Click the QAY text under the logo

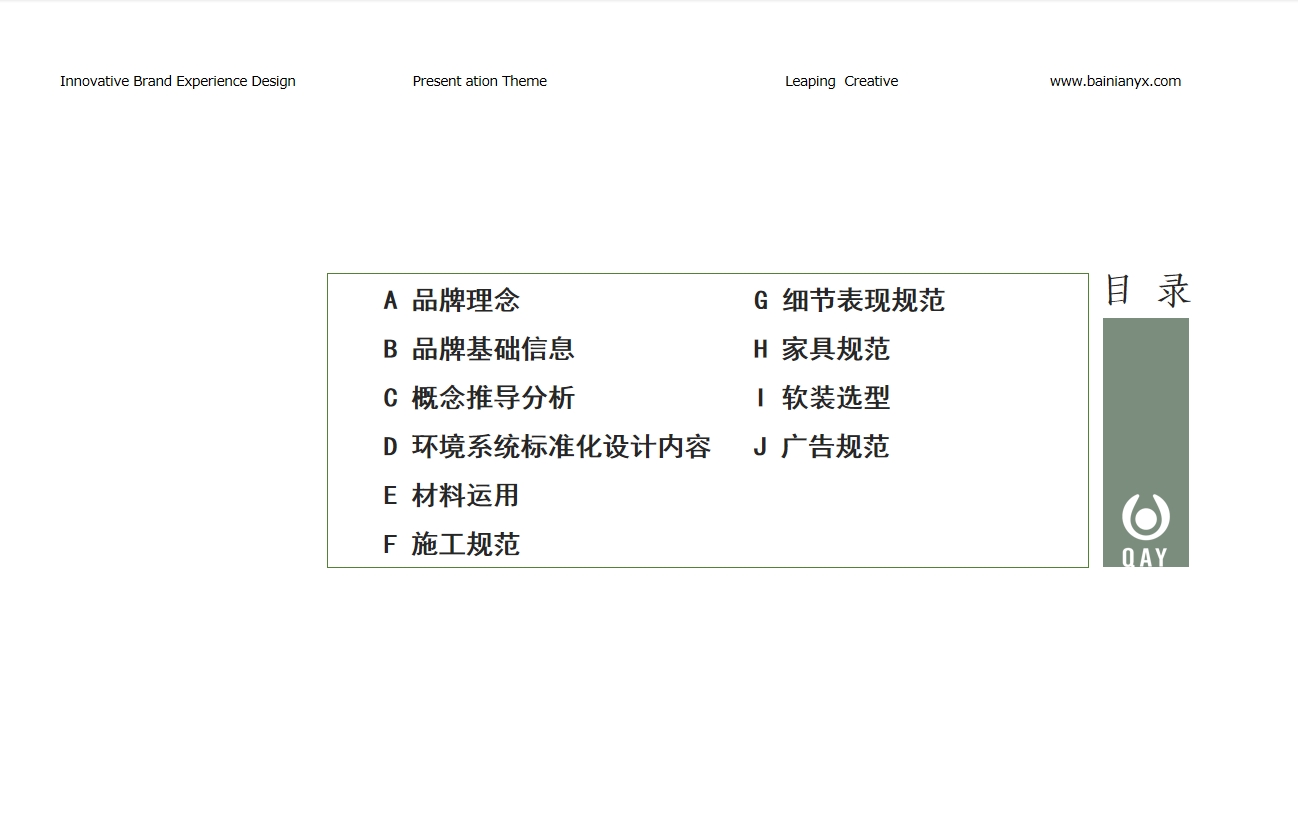click(x=1145, y=558)
